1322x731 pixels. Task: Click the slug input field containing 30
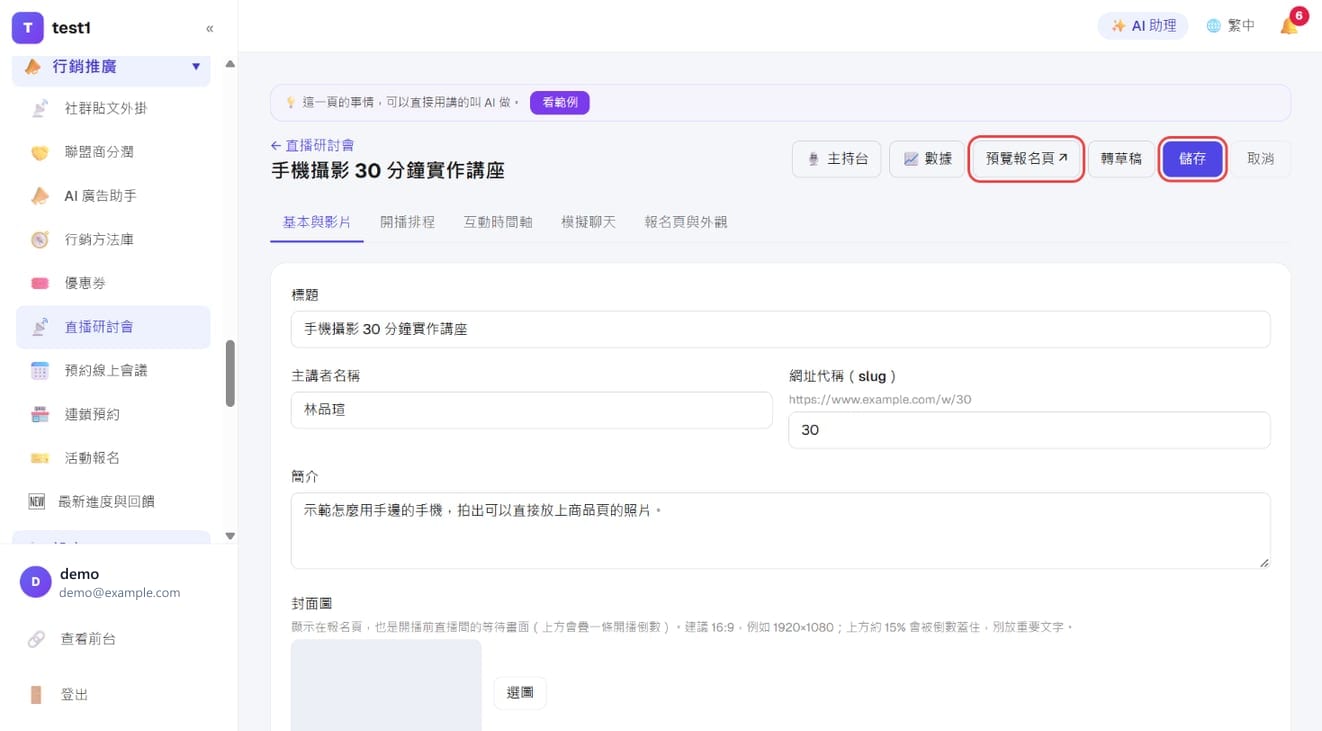[x=1029, y=430]
